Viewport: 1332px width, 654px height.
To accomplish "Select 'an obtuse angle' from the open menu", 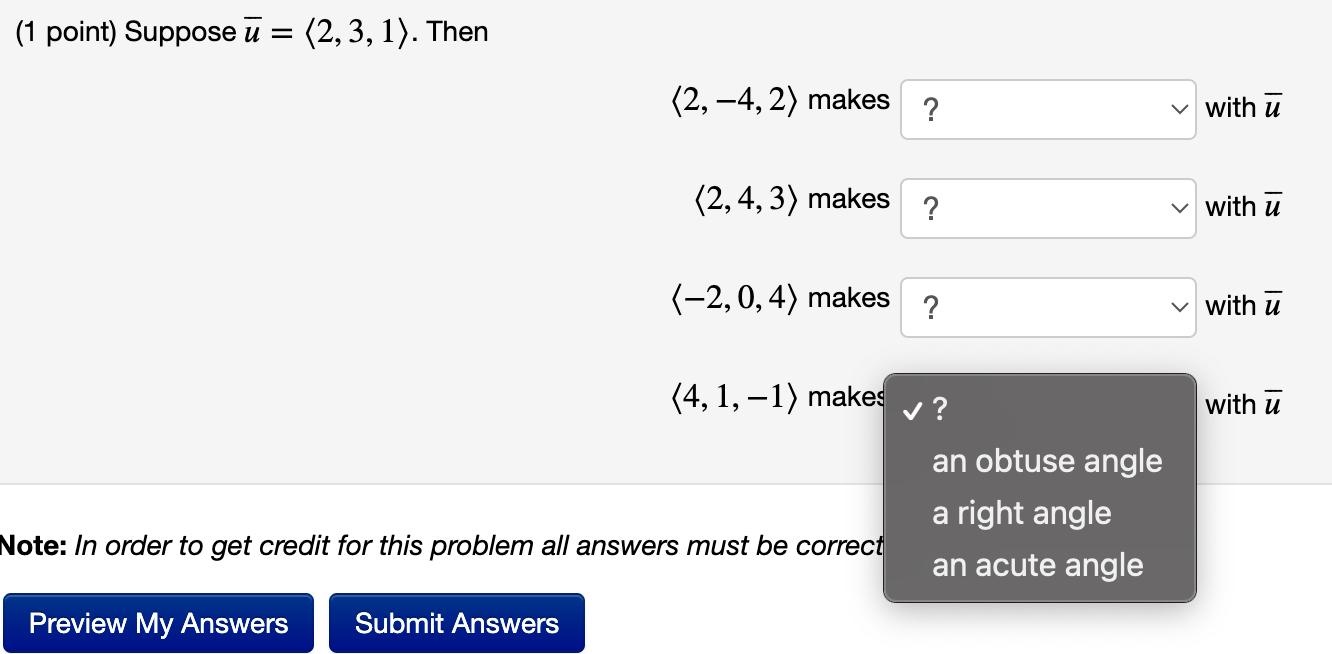I will pos(1047,461).
